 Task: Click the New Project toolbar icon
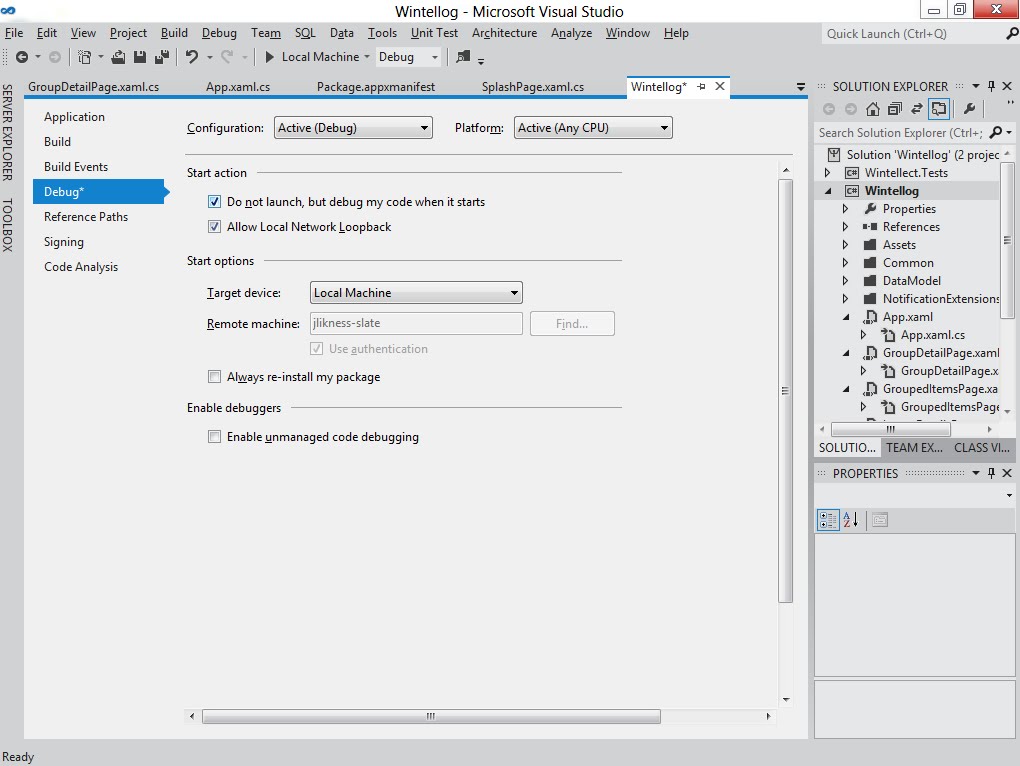pos(85,57)
